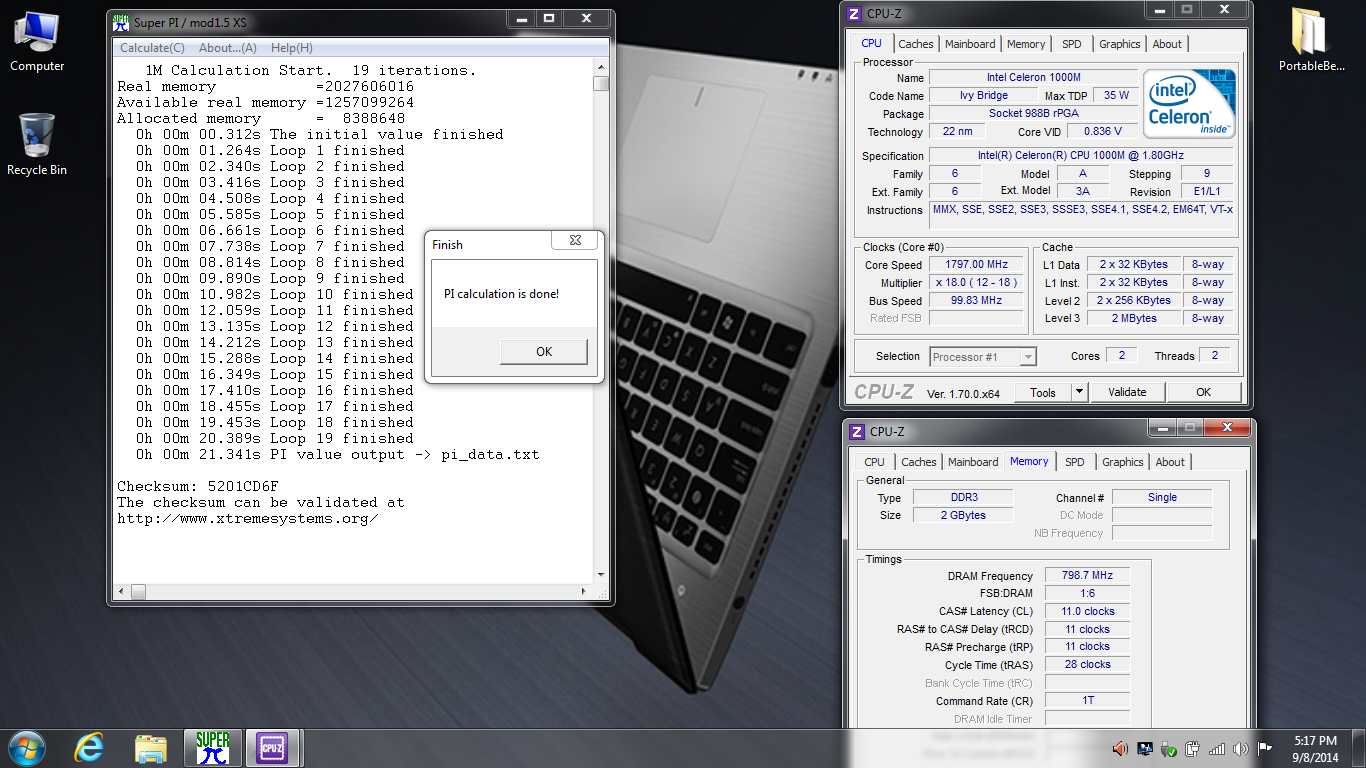
Task: Click OK in the Finish dialog
Action: (544, 351)
